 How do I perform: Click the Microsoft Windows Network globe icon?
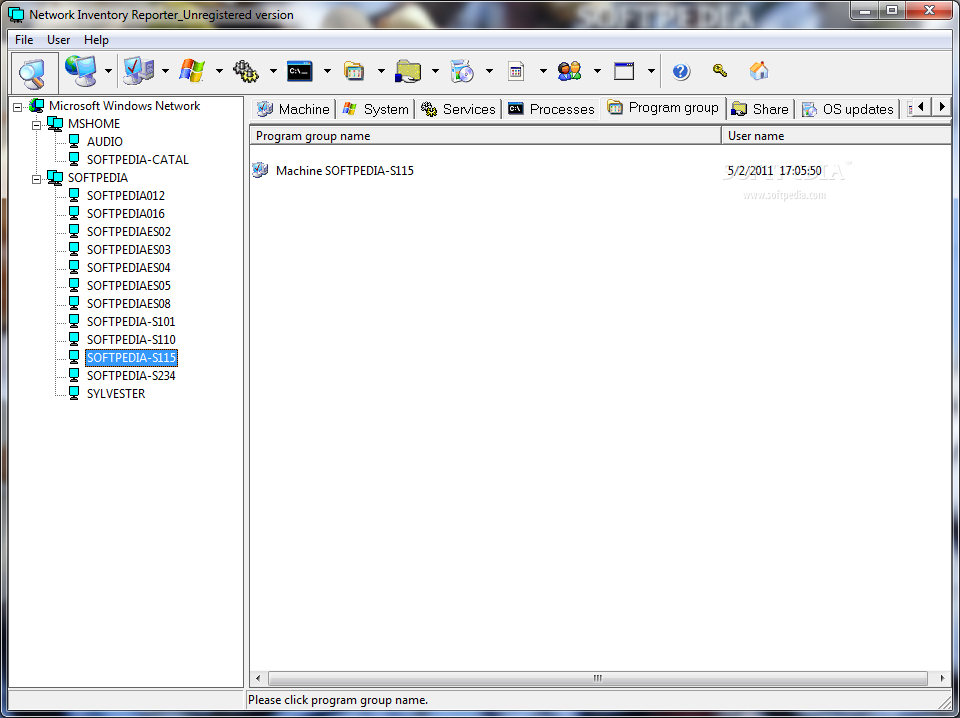(37, 106)
